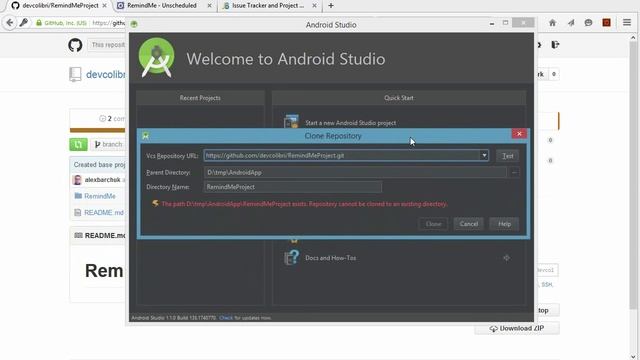Screen dimensions: 640x360
Task: Close the Issue Tracker browser tab
Action: tap(314, 6)
